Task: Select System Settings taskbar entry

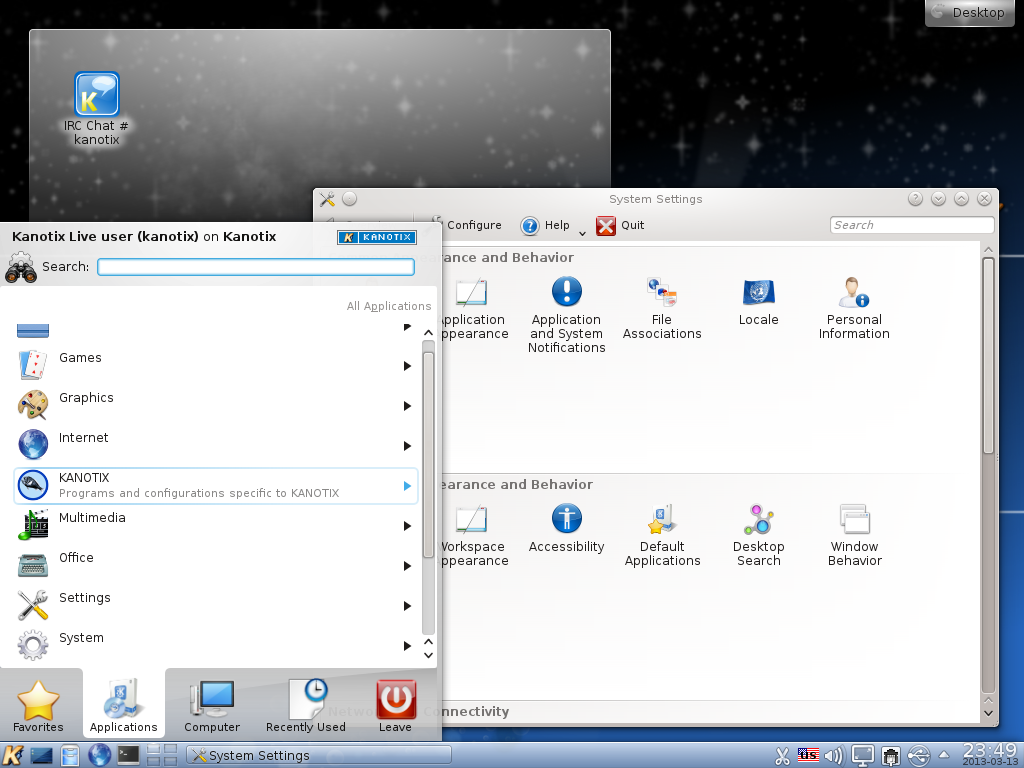Action: 319,756
